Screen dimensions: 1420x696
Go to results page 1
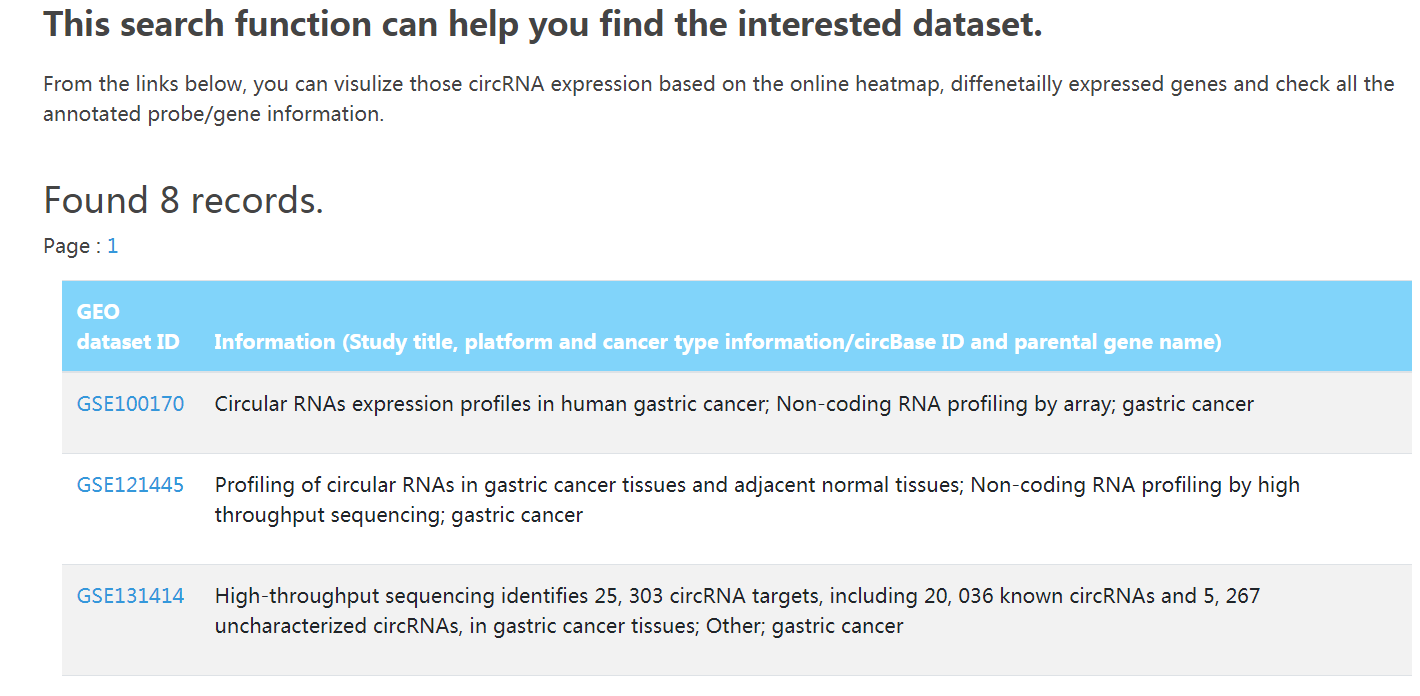(x=113, y=246)
